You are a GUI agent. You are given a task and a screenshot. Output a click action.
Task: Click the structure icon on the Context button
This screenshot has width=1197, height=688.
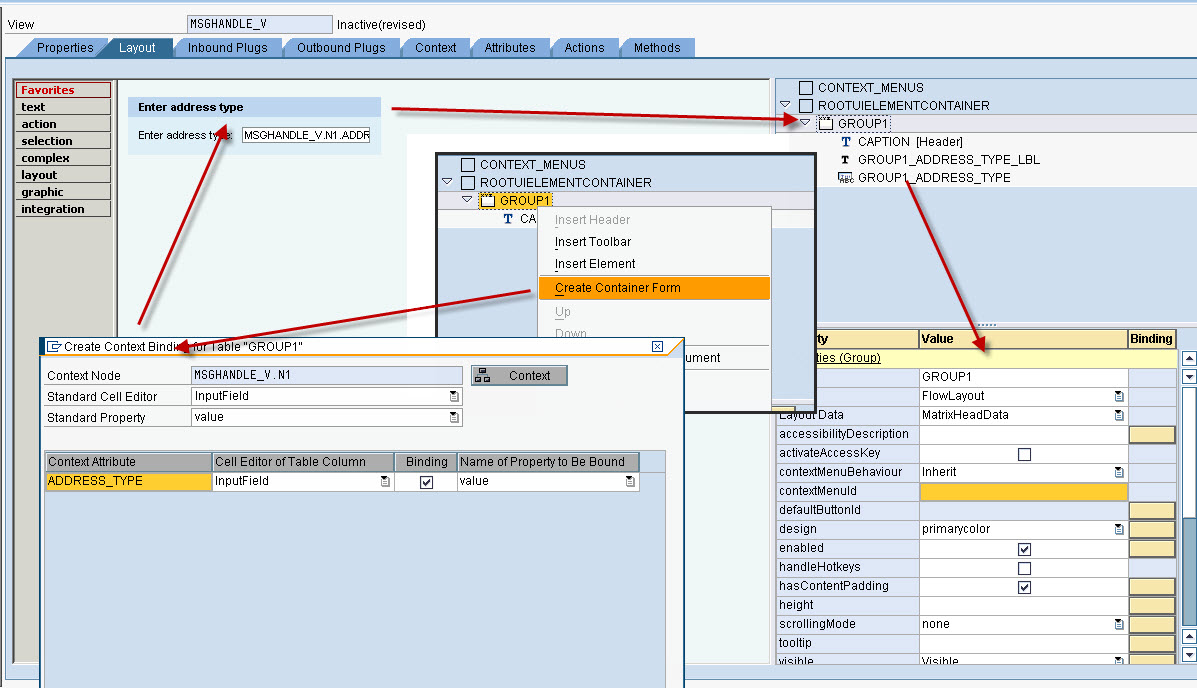tap(483, 376)
